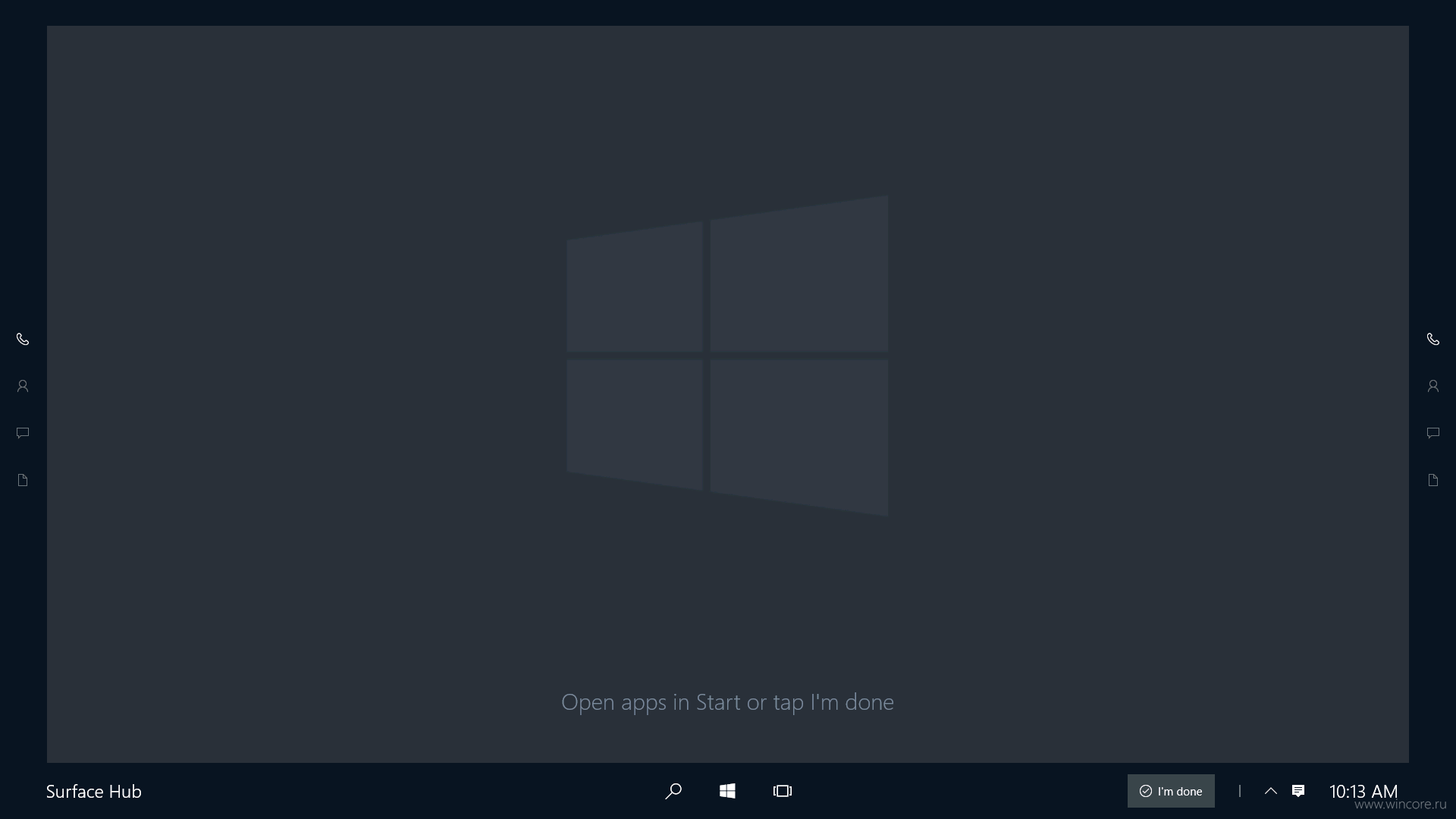Open the chat icon on the left sidebar
1456x819 pixels.
pyautogui.click(x=23, y=433)
